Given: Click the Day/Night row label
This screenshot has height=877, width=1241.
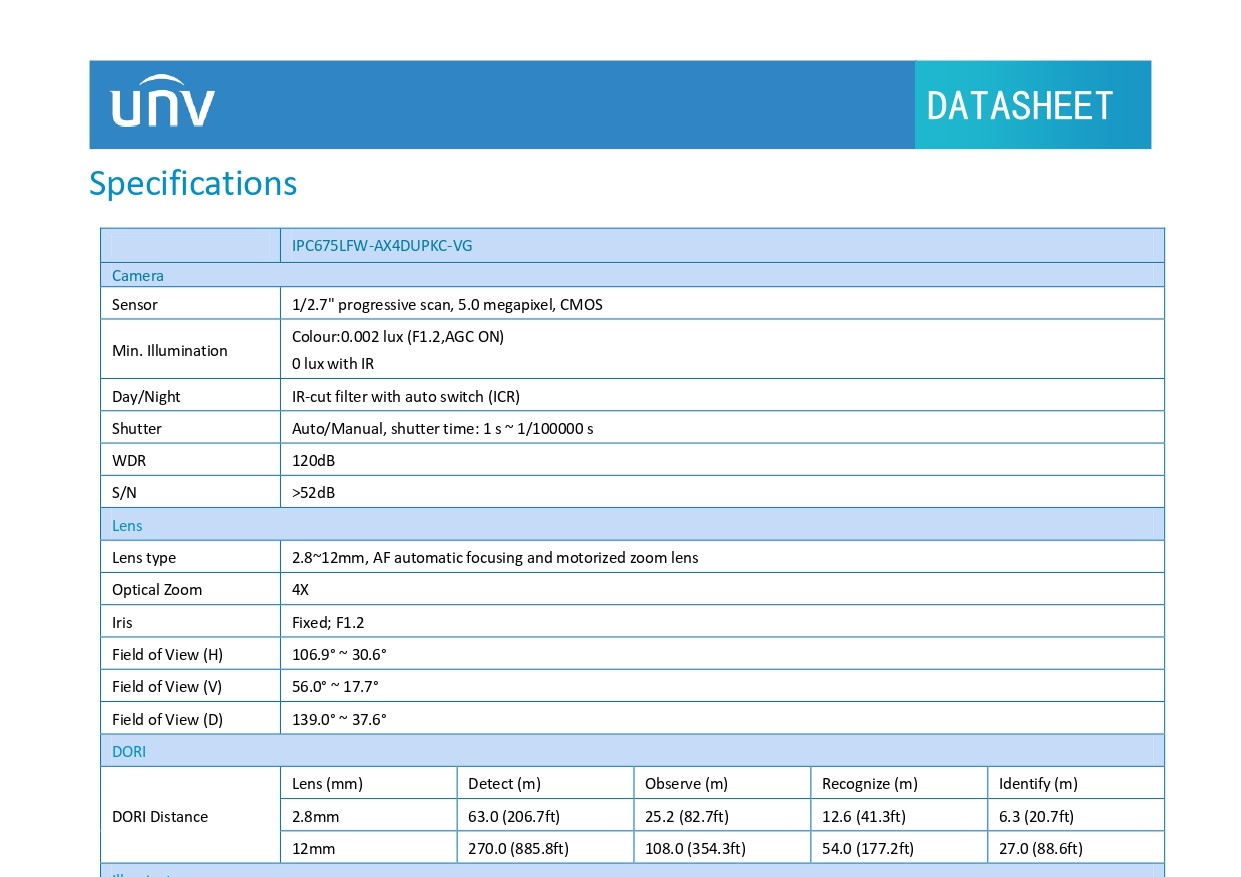Looking at the screenshot, I should [146, 396].
